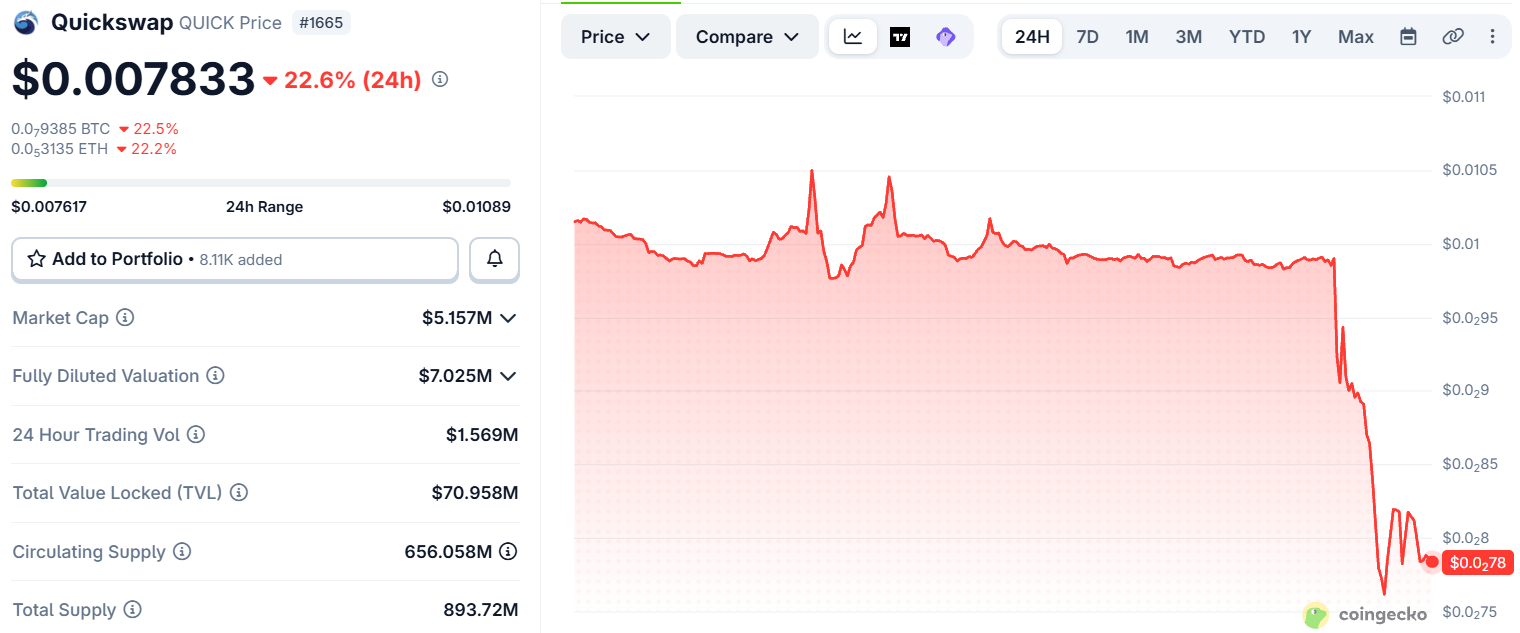The height and width of the screenshot is (633, 1520).
Task: Click the $70.958M TVL value
Action: point(475,493)
